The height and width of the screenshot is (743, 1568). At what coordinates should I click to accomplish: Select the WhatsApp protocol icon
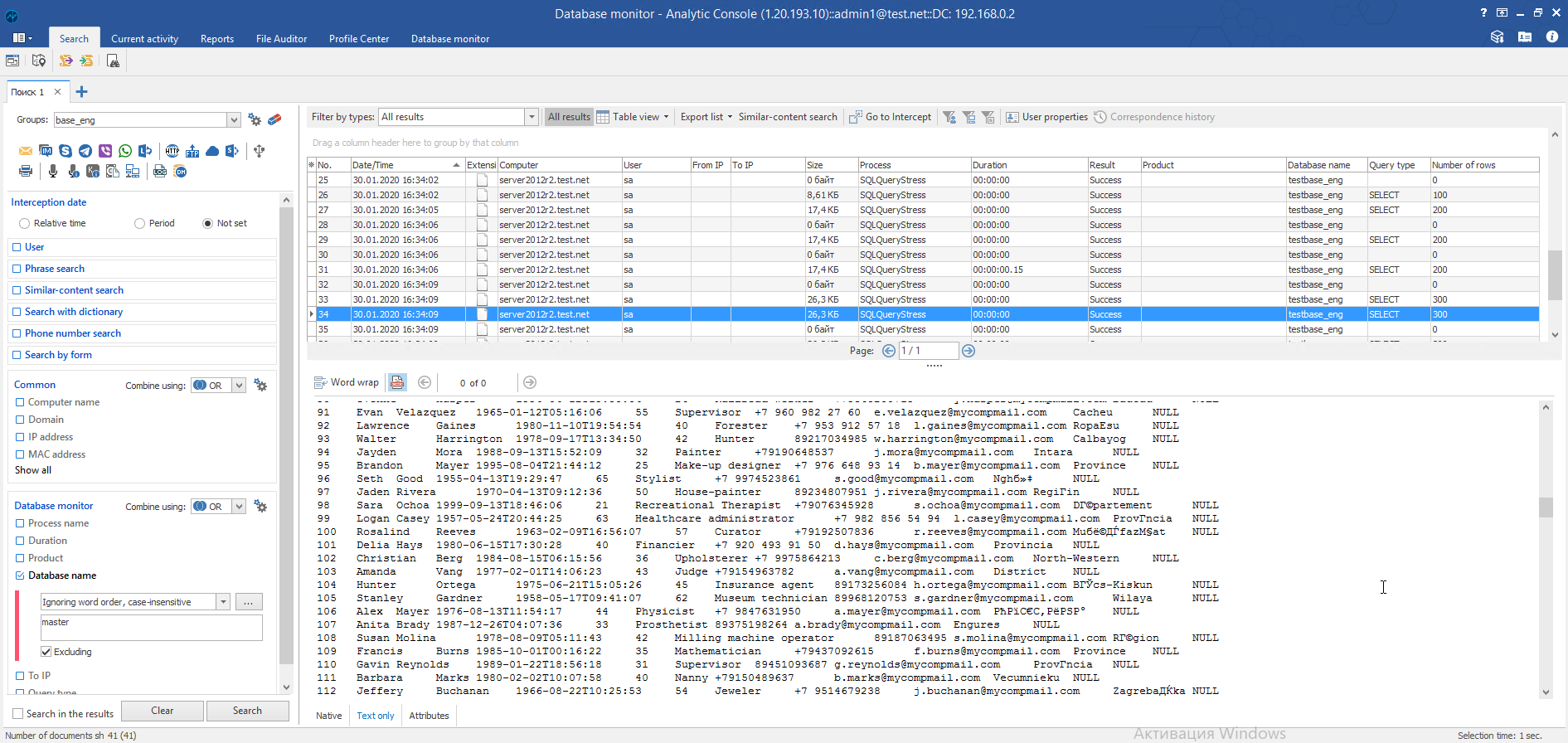point(125,151)
